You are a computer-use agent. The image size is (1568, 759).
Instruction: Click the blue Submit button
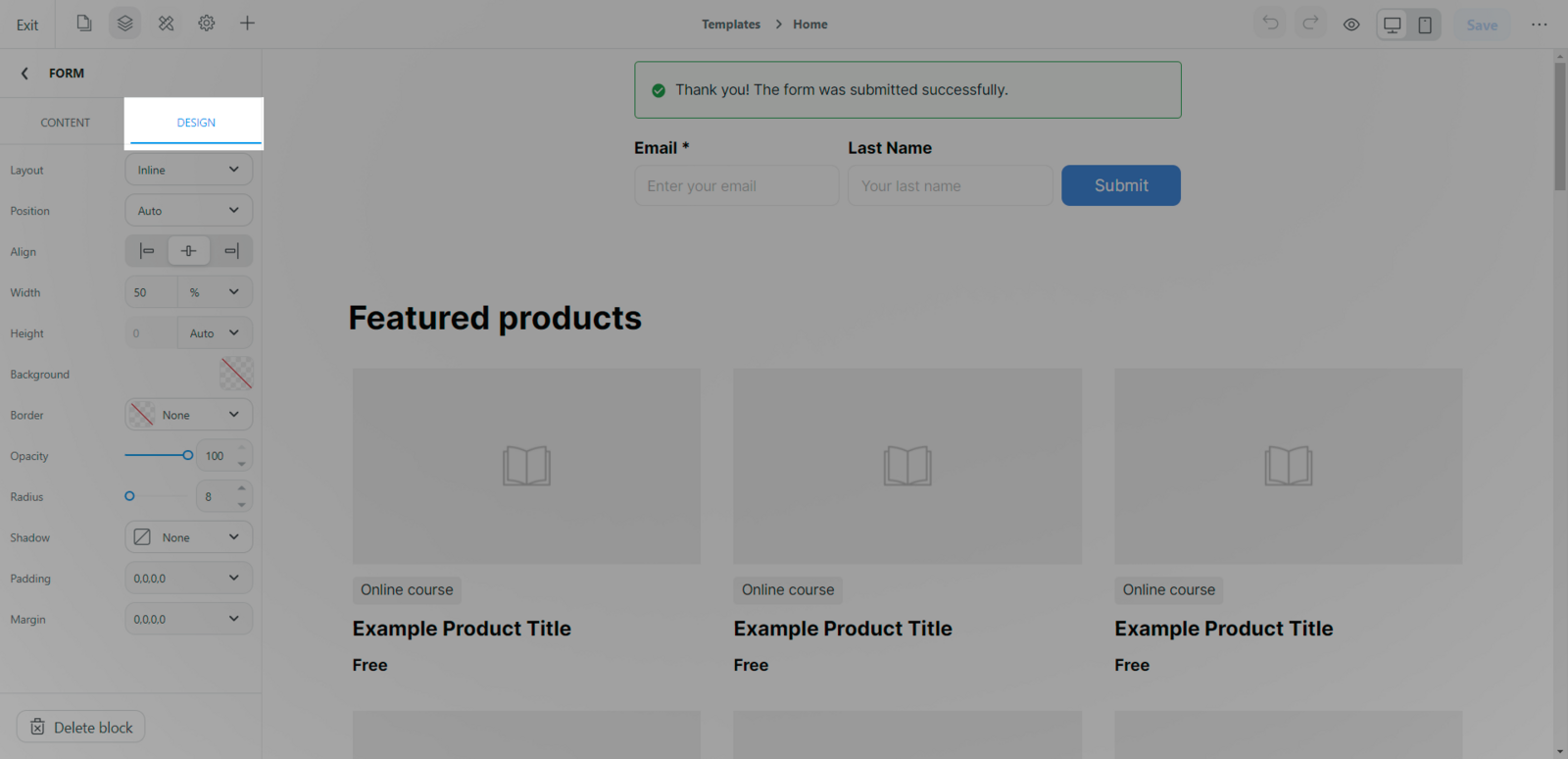[x=1120, y=185]
